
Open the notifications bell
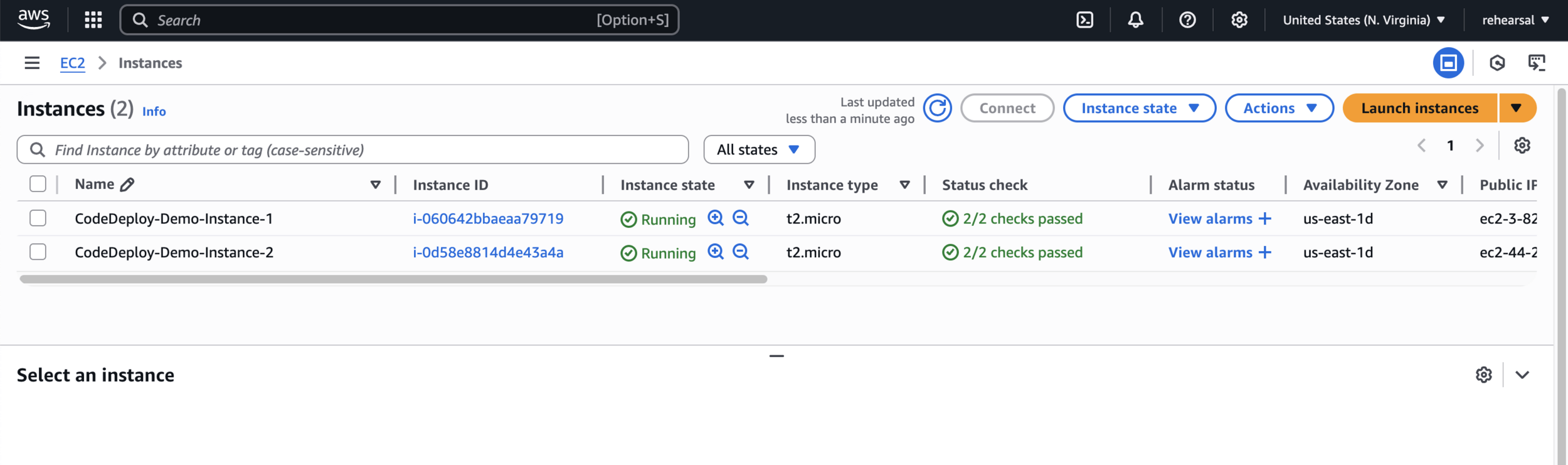(x=1135, y=20)
